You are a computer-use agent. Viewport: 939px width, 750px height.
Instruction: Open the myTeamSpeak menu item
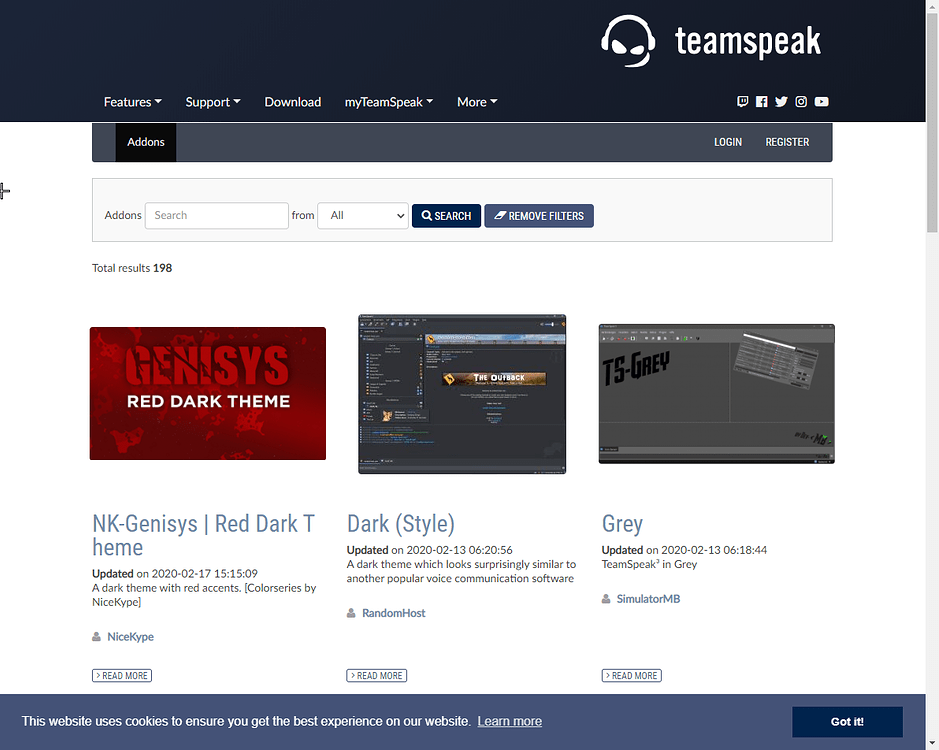388,101
